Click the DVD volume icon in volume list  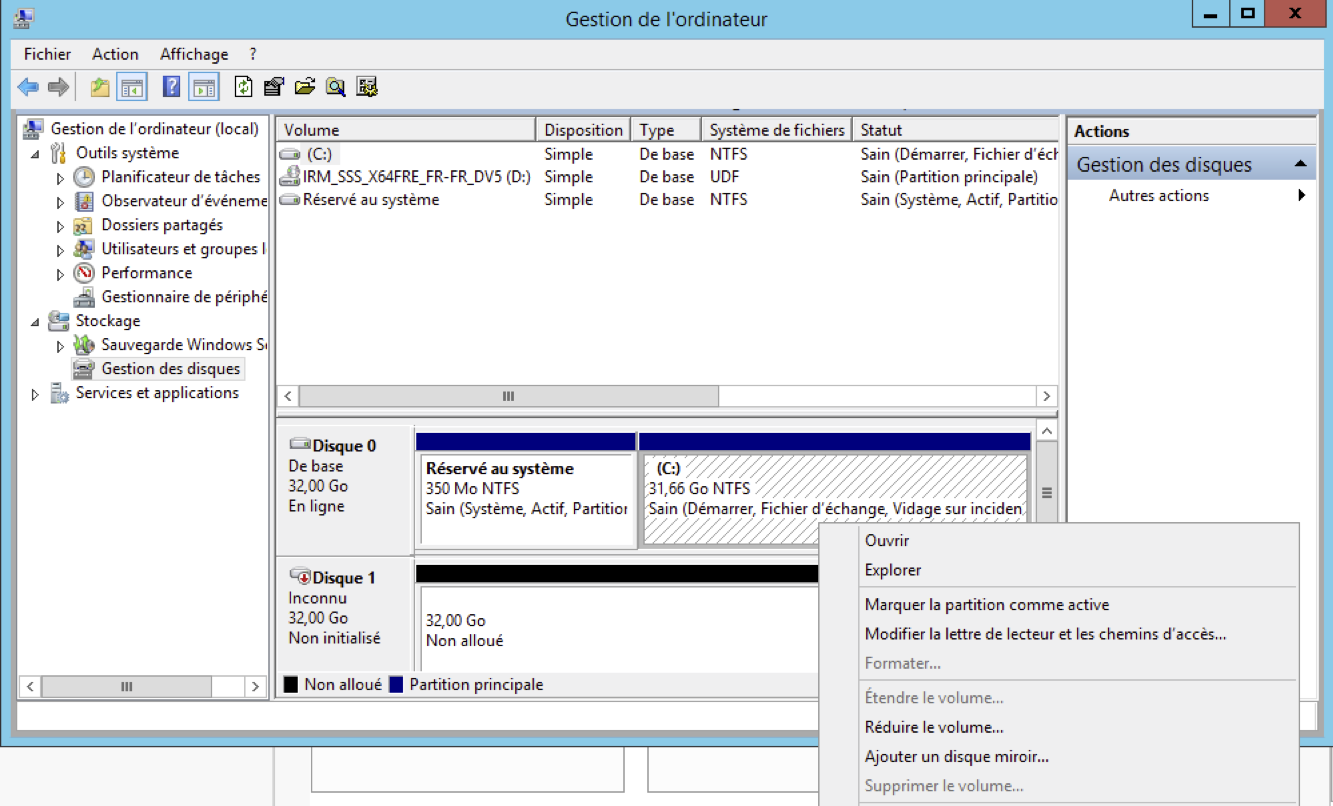(x=289, y=177)
